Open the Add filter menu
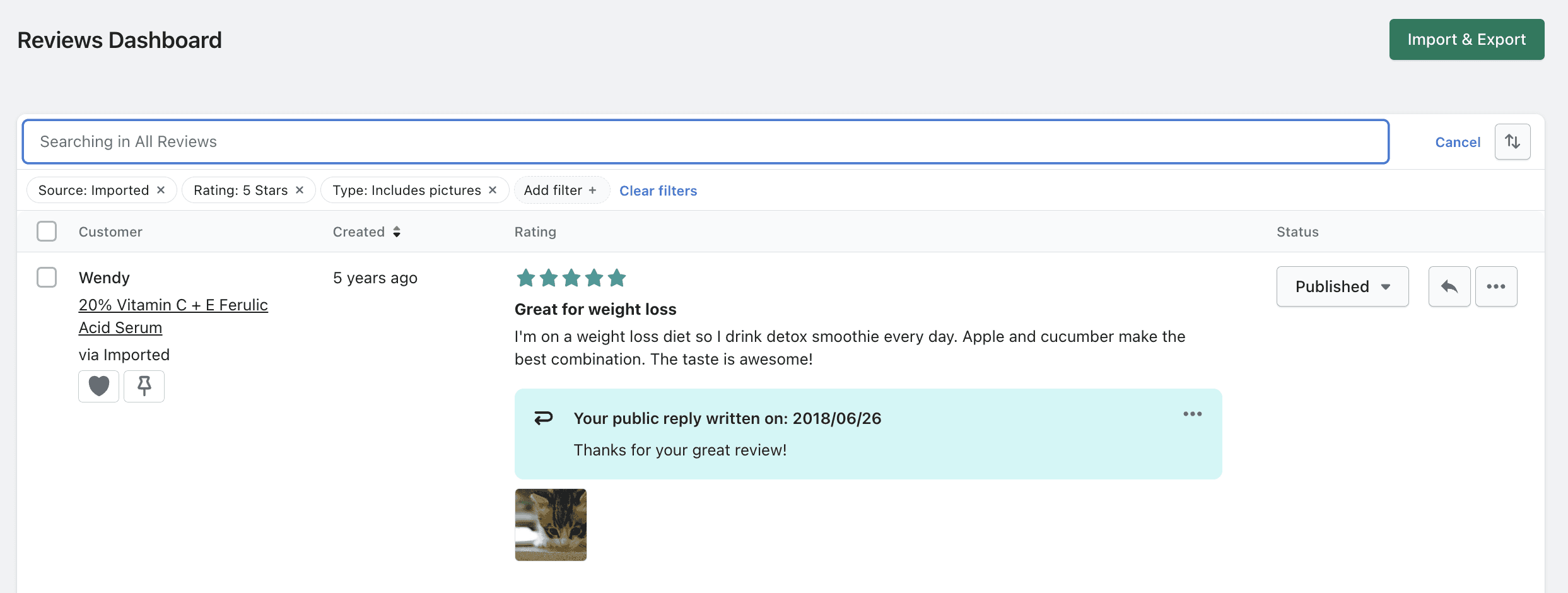The height and width of the screenshot is (593, 1568). point(560,190)
